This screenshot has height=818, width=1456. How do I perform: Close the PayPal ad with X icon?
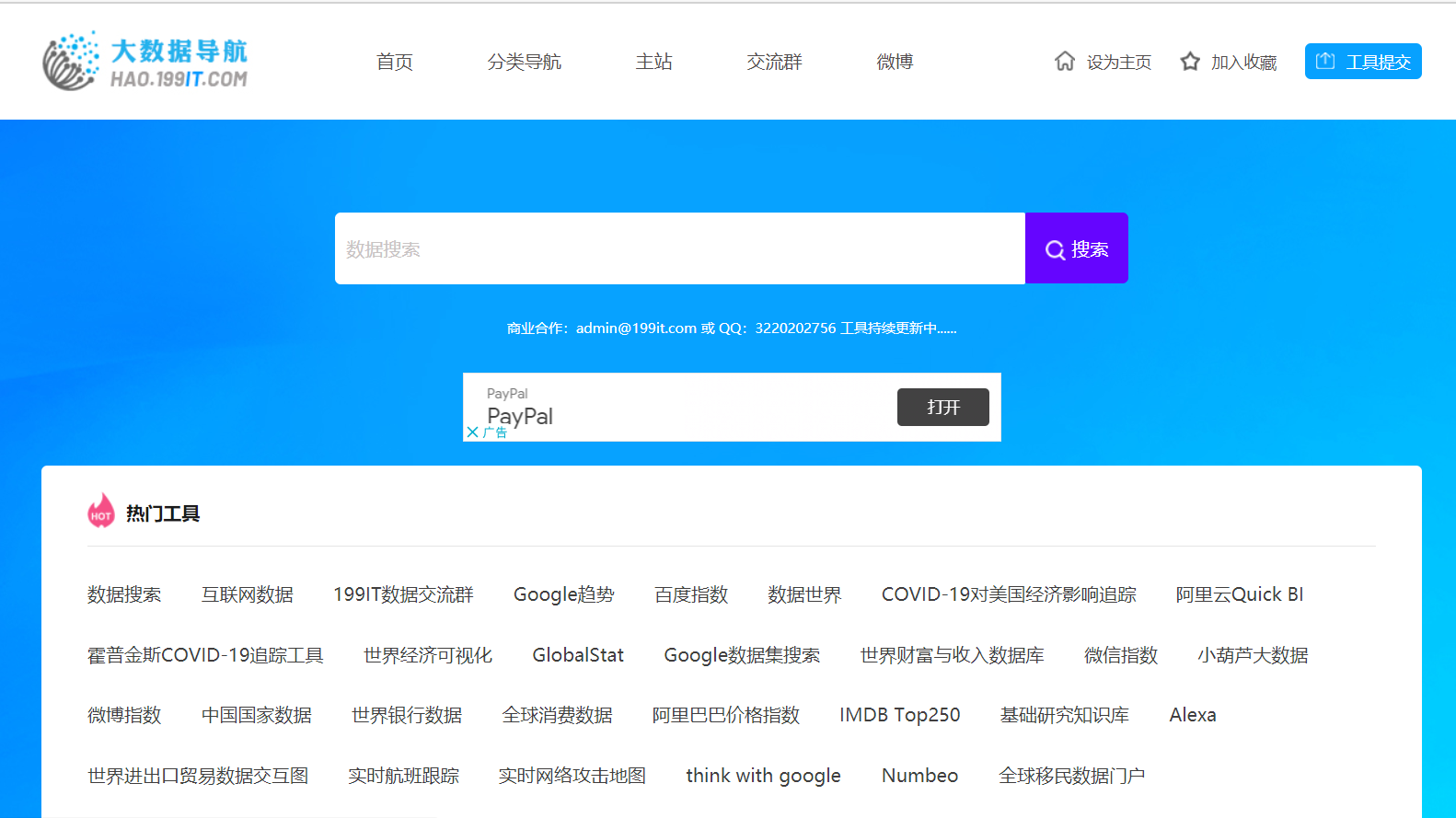[472, 432]
